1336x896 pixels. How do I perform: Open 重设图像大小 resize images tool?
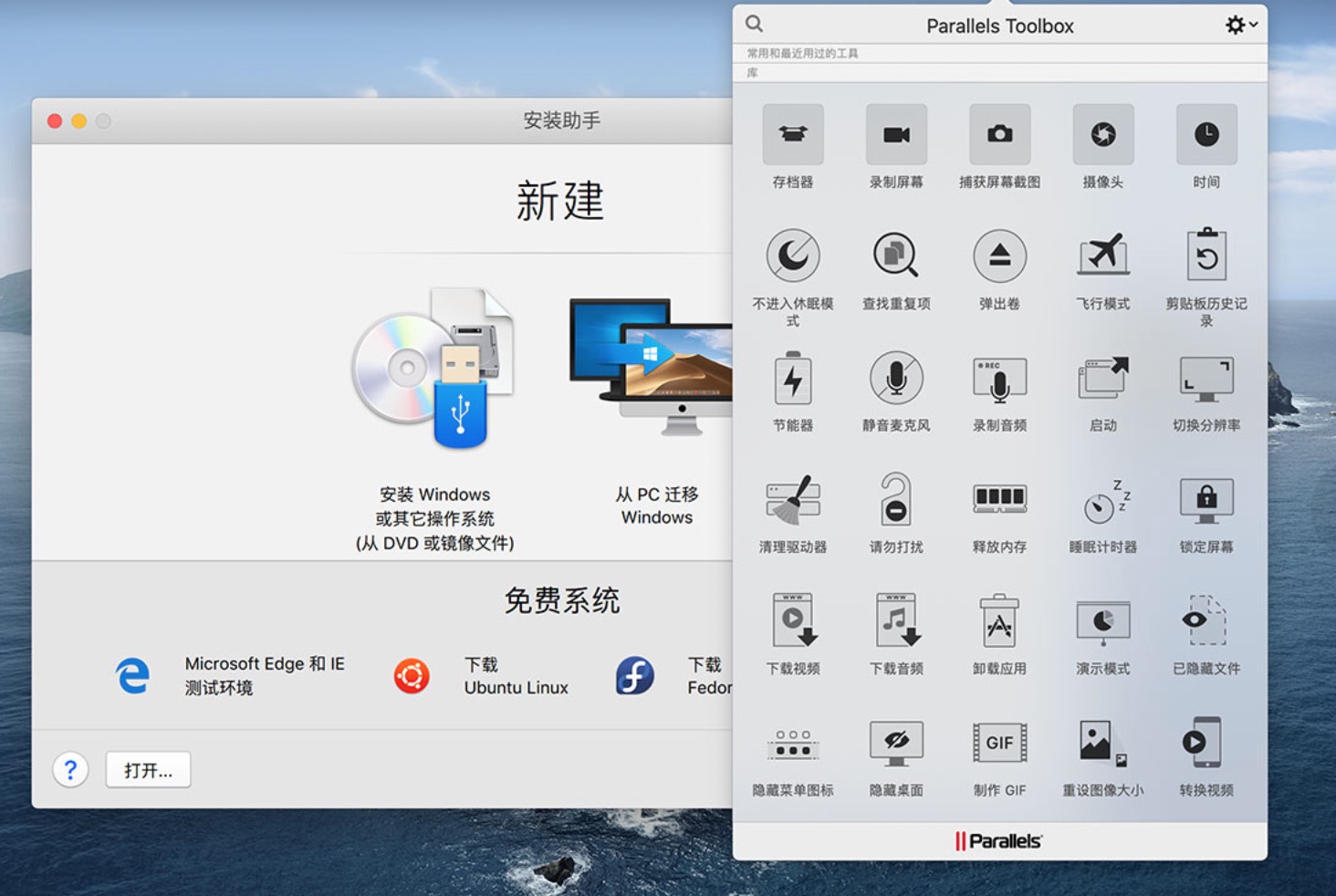(x=1103, y=743)
